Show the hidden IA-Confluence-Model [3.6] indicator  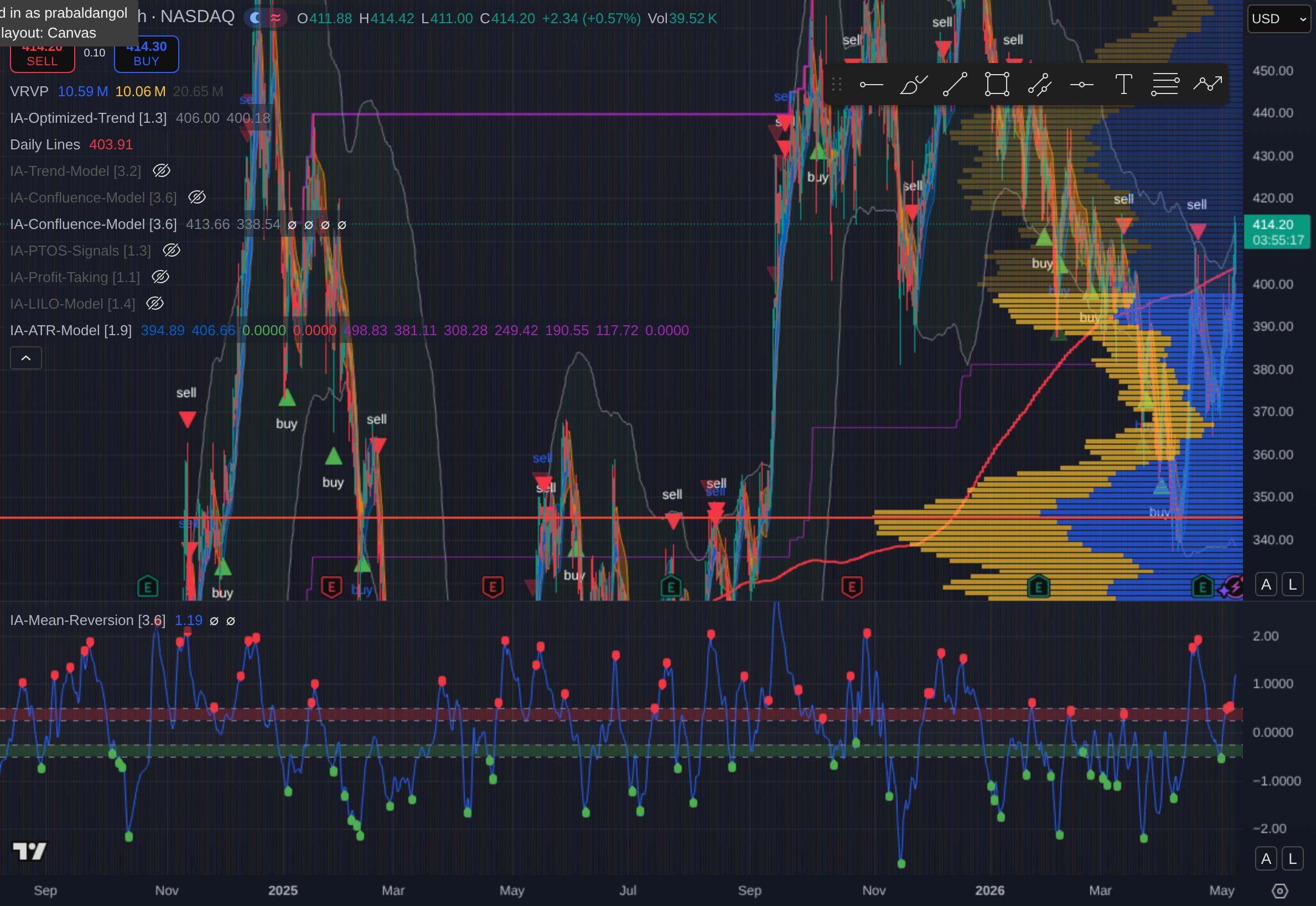point(196,197)
